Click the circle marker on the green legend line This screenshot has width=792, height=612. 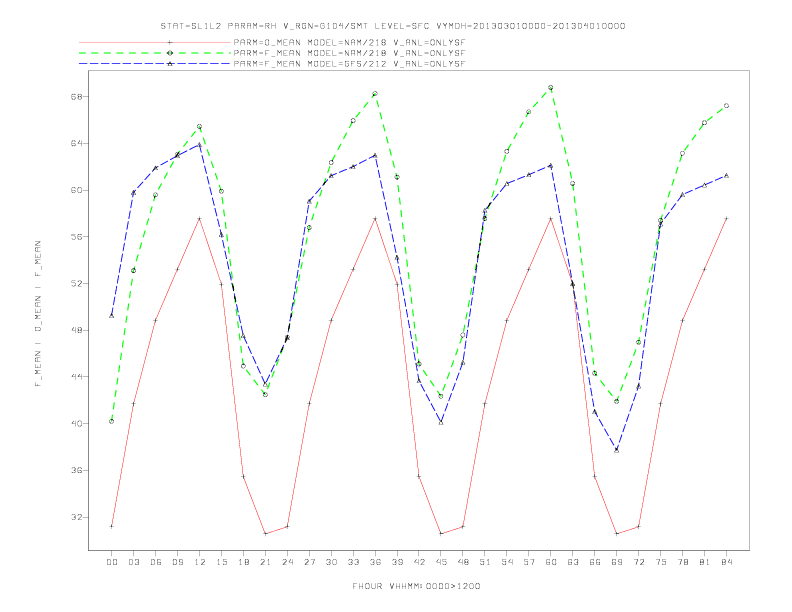(x=170, y=53)
